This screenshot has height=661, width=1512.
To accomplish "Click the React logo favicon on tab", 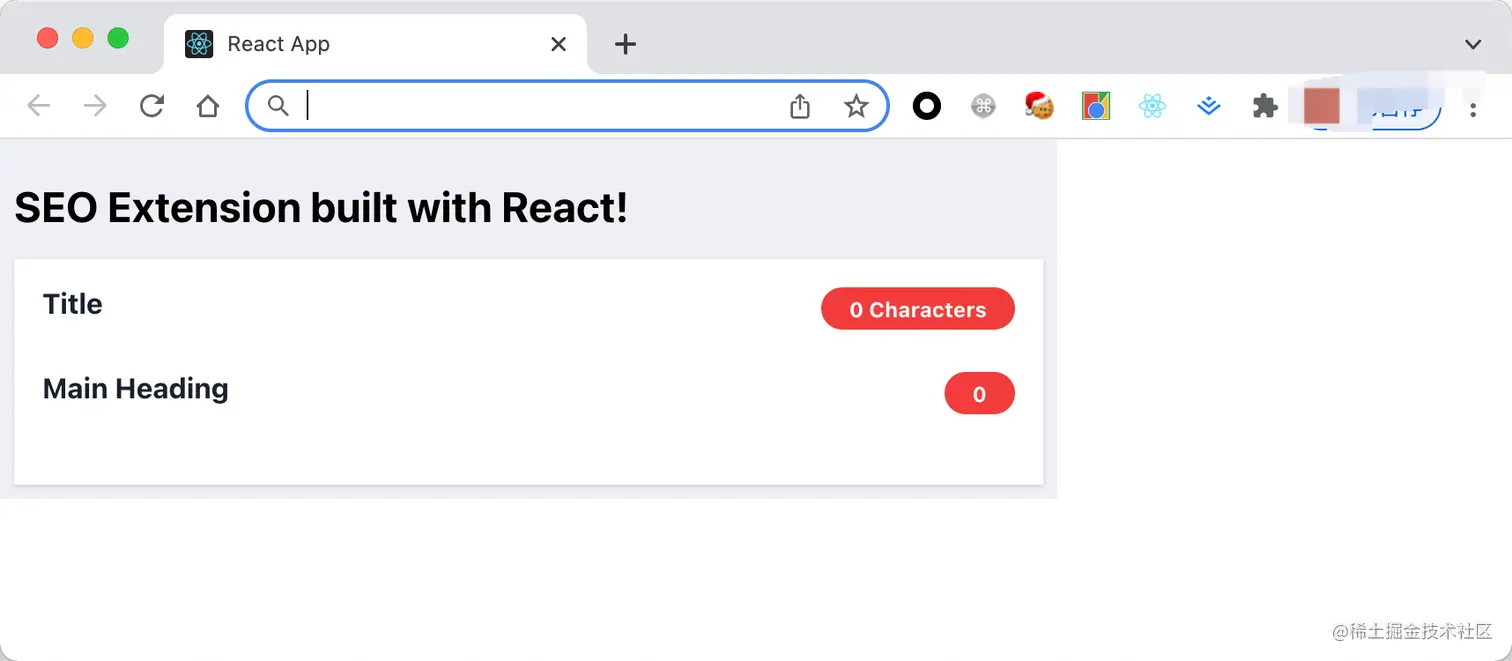I will (x=199, y=44).
